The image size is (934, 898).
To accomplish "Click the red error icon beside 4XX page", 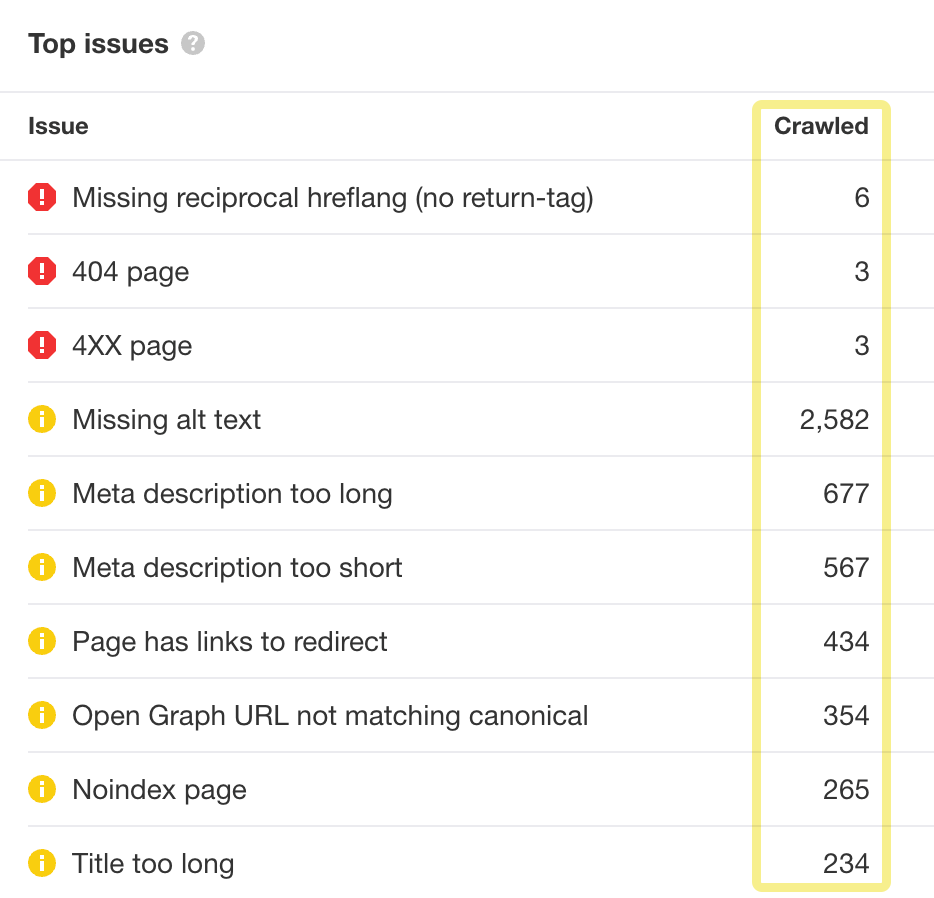I will [x=42, y=345].
